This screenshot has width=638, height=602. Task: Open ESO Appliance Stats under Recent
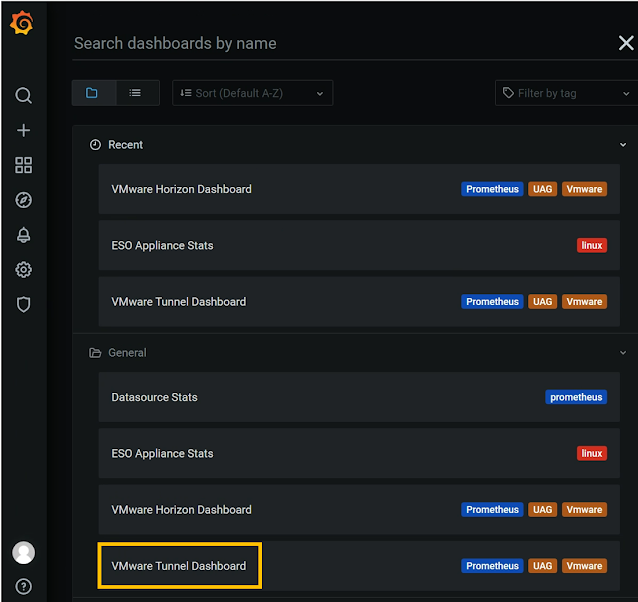pyautogui.click(x=359, y=245)
